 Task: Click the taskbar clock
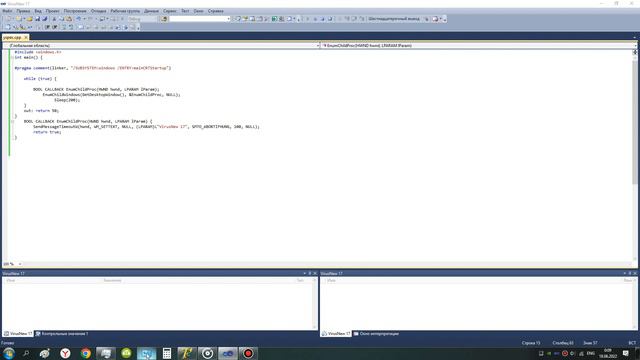pos(608,353)
